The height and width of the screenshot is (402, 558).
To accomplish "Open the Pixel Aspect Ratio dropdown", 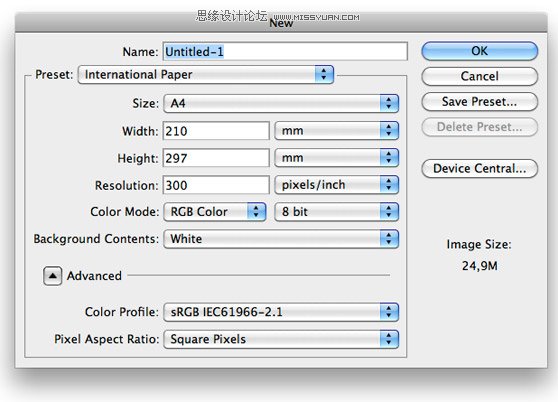I will 281,339.
